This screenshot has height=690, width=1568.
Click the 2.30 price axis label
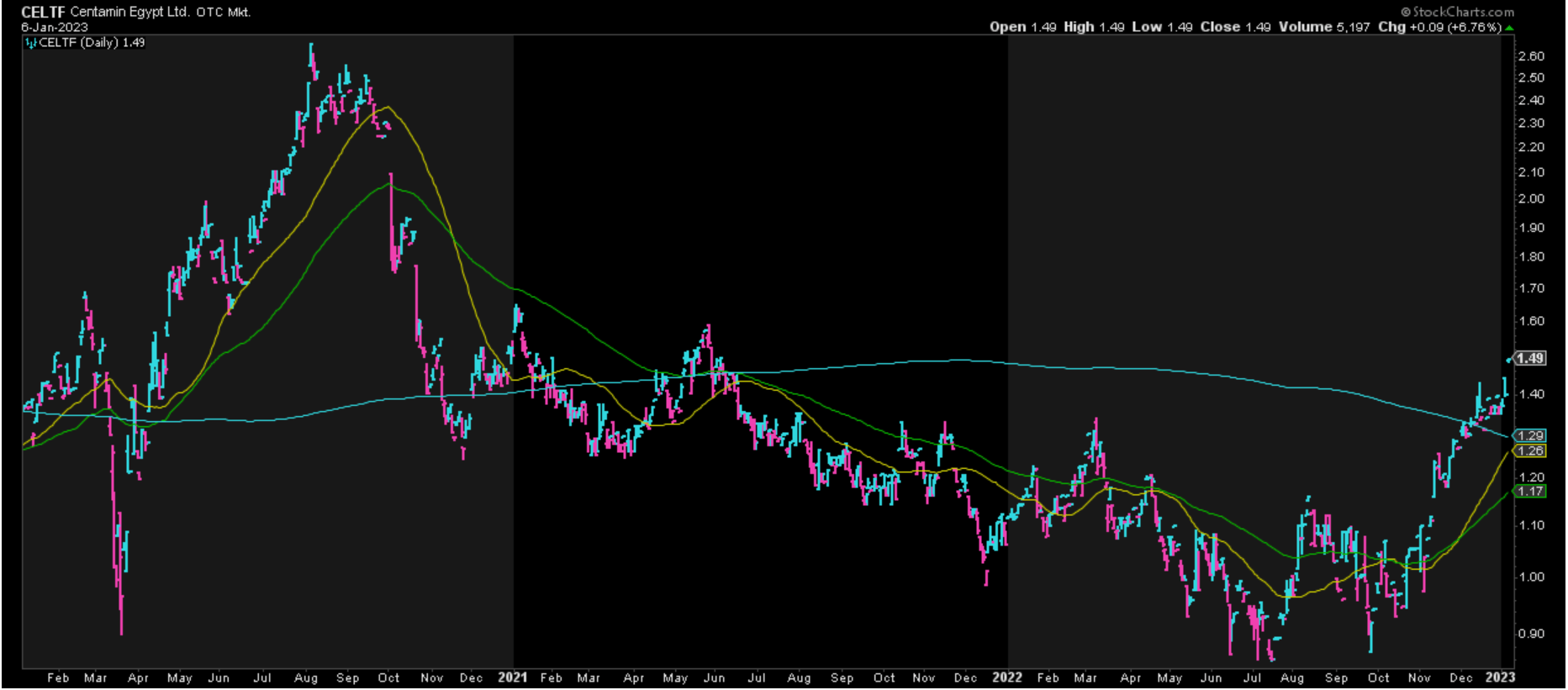(1531, 123)
